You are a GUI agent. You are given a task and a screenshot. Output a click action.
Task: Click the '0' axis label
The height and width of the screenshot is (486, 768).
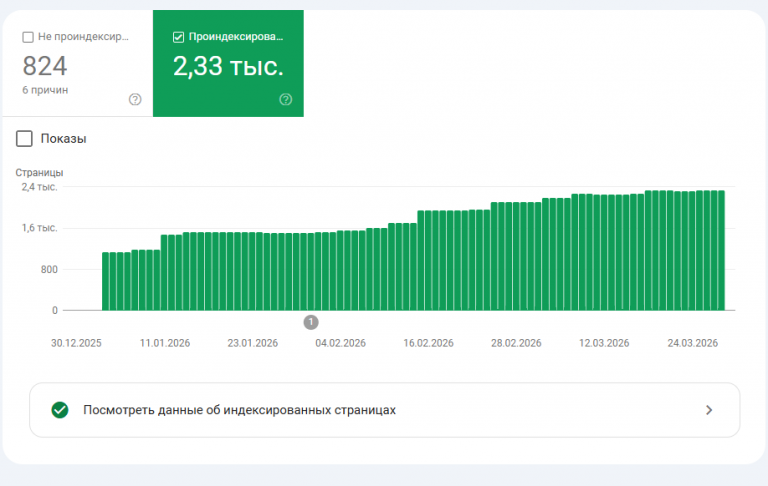[55, 310]
